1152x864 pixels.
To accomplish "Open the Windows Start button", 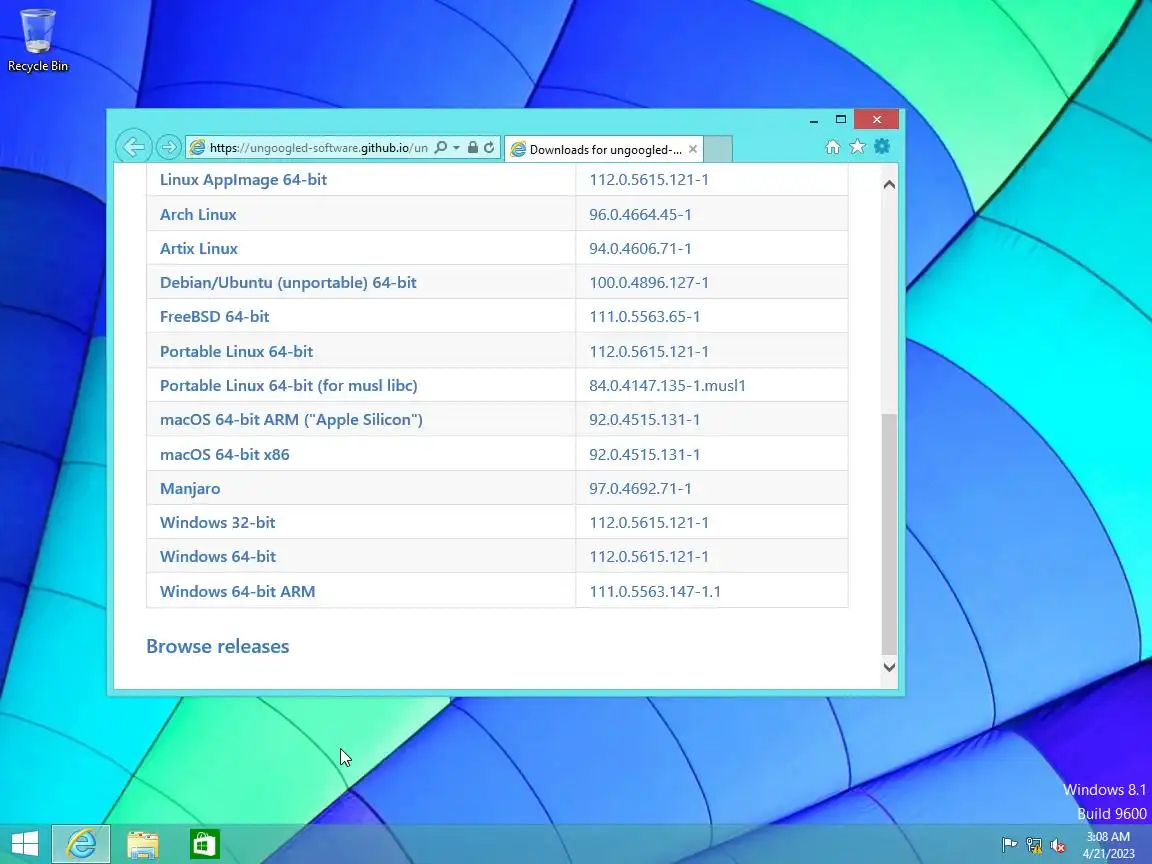I will tap(25, 844).
